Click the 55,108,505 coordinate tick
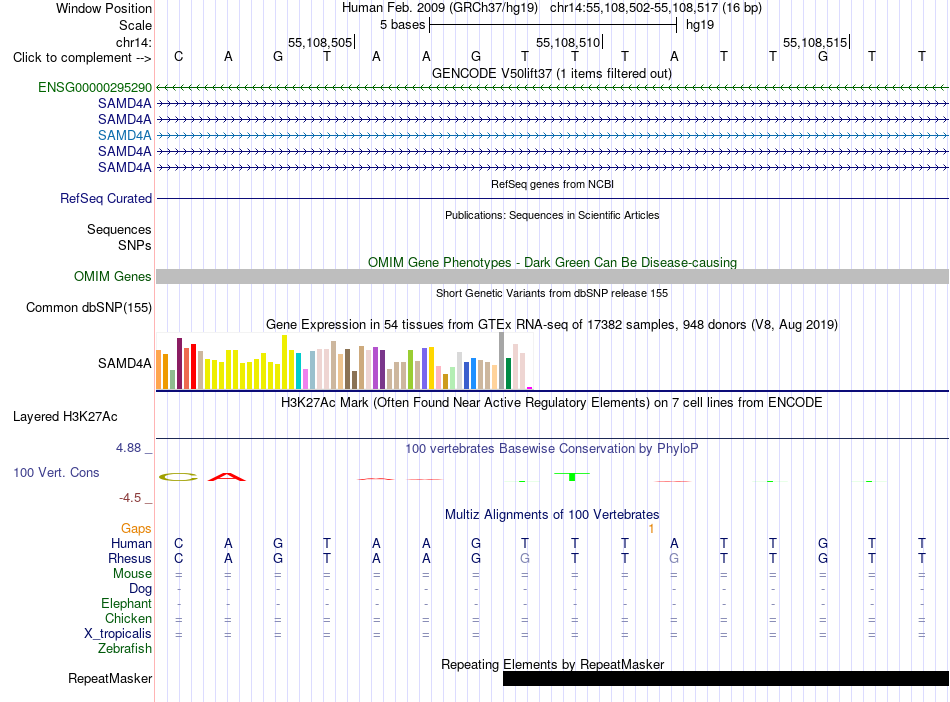Screen dimensions: 950x702 [x=321, y=42]
